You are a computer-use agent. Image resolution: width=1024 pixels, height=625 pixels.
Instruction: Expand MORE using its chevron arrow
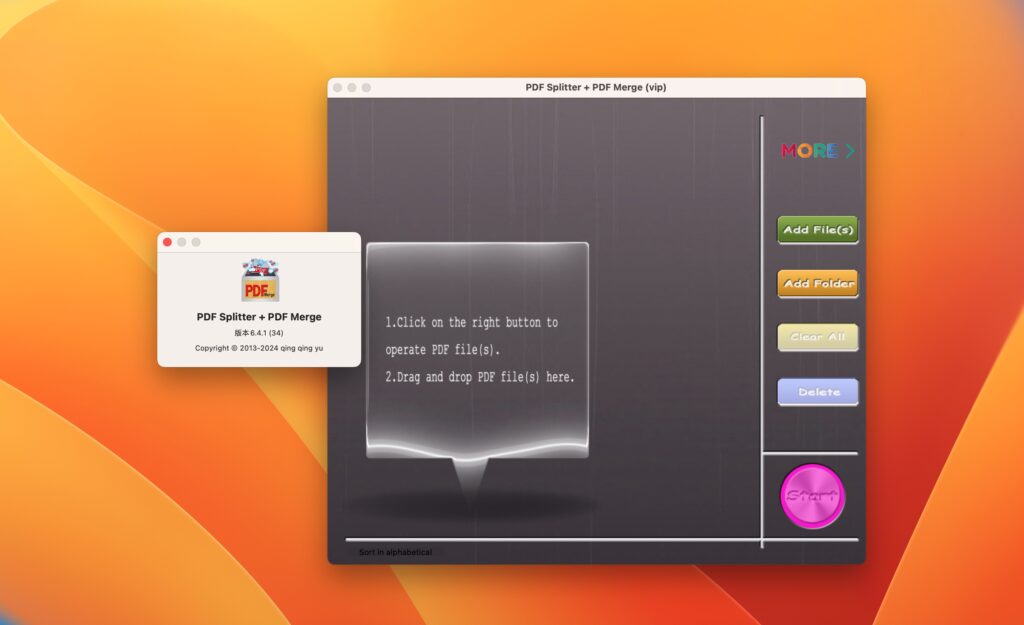pyautogui.click(x=849, y=151)
